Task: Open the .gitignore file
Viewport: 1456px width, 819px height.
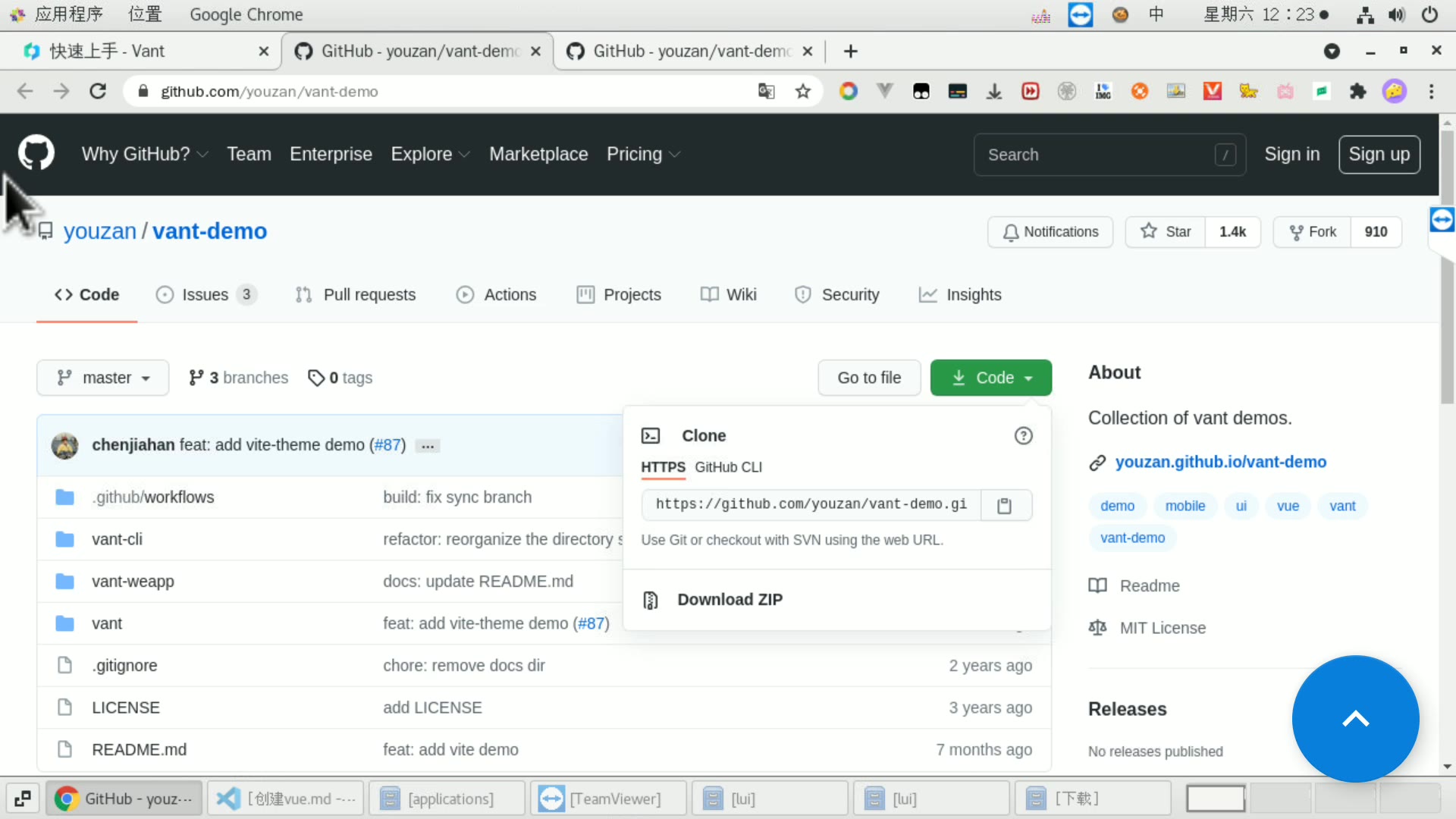Action: click(124, 666)
